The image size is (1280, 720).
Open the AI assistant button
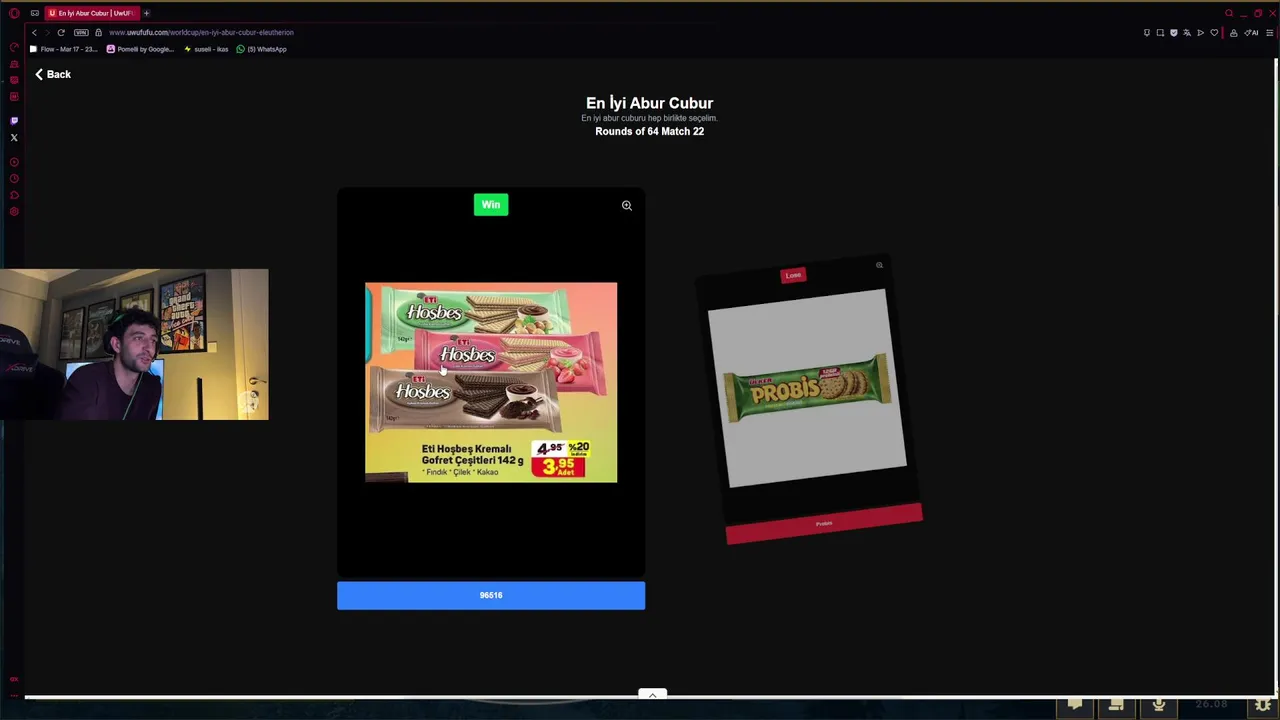1251,32
